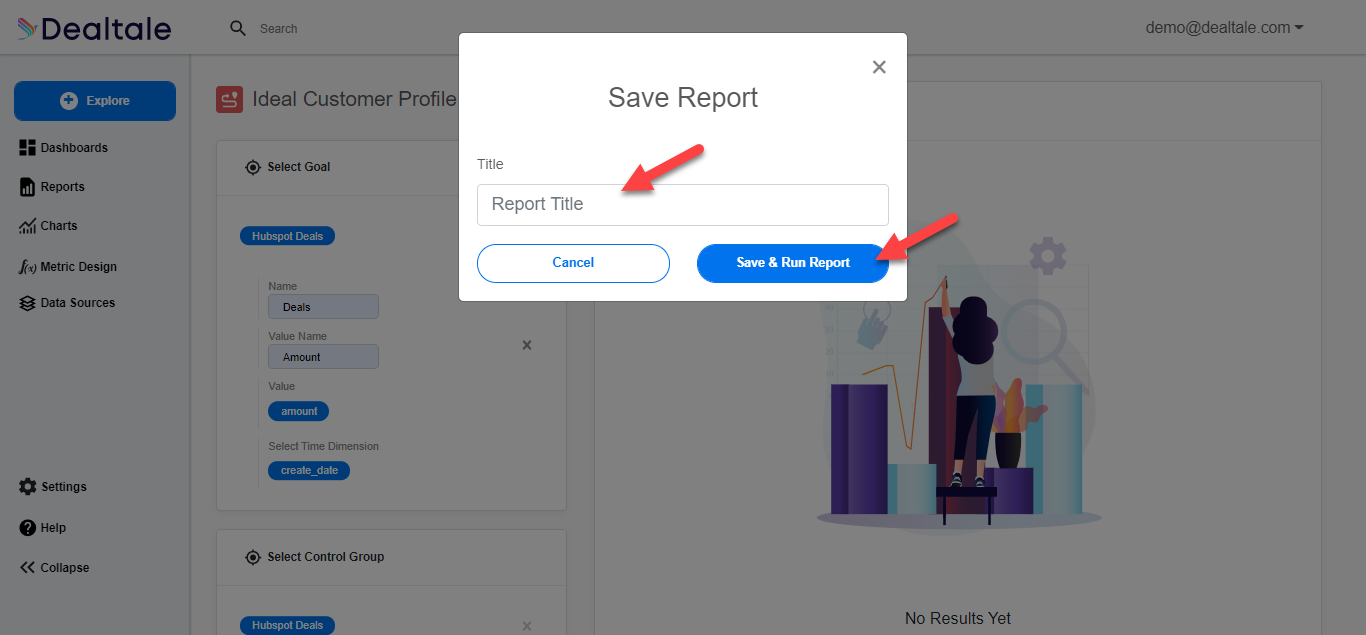Click into the Report Title field
1366x635 pixels.
coord(683,205)
